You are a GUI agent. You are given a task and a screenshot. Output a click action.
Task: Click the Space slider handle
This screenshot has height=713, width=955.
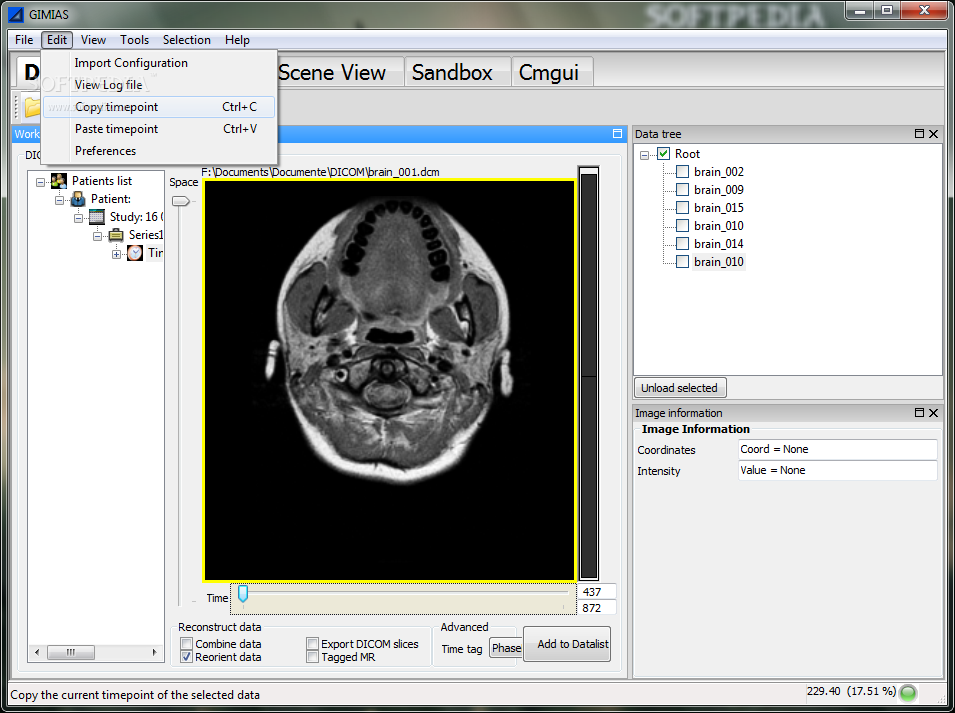point(181,201)
